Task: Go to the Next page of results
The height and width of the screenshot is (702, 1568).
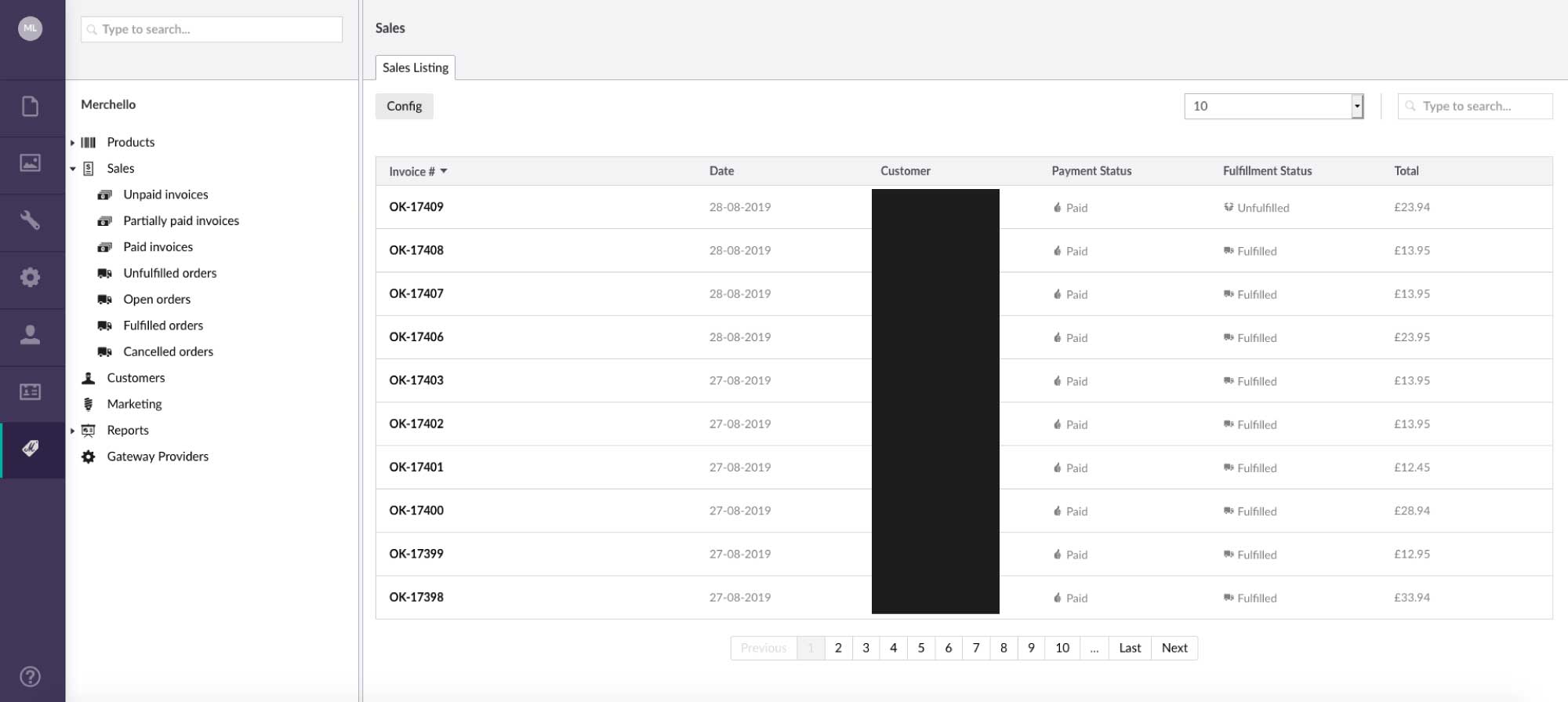Action: (x=1174, y=648)
